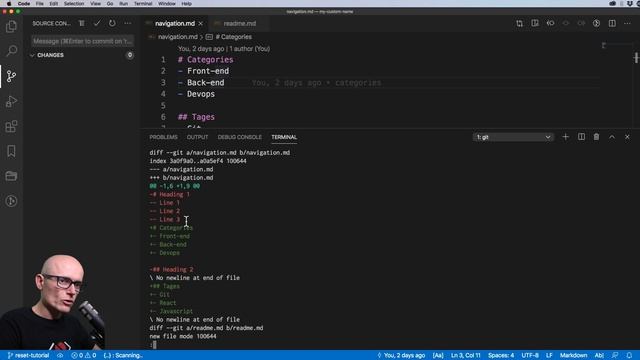Screen dimensions: 640x360
Task: Open the Help menu
Action: [186, 3]
